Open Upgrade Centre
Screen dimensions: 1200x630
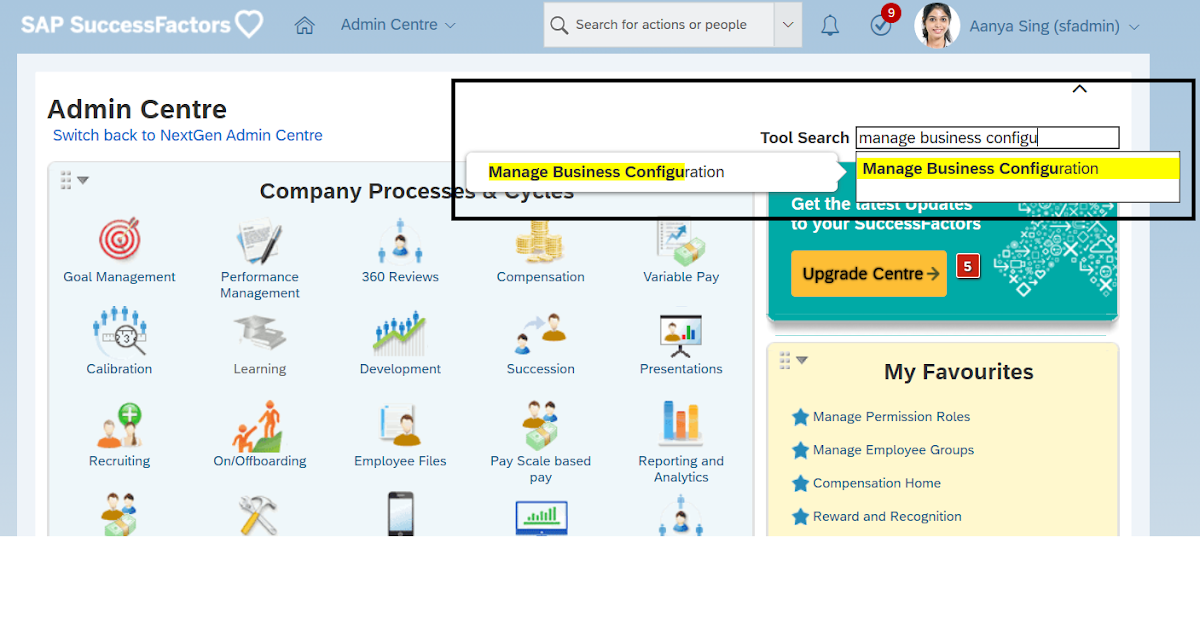click(x=868, y=273)
